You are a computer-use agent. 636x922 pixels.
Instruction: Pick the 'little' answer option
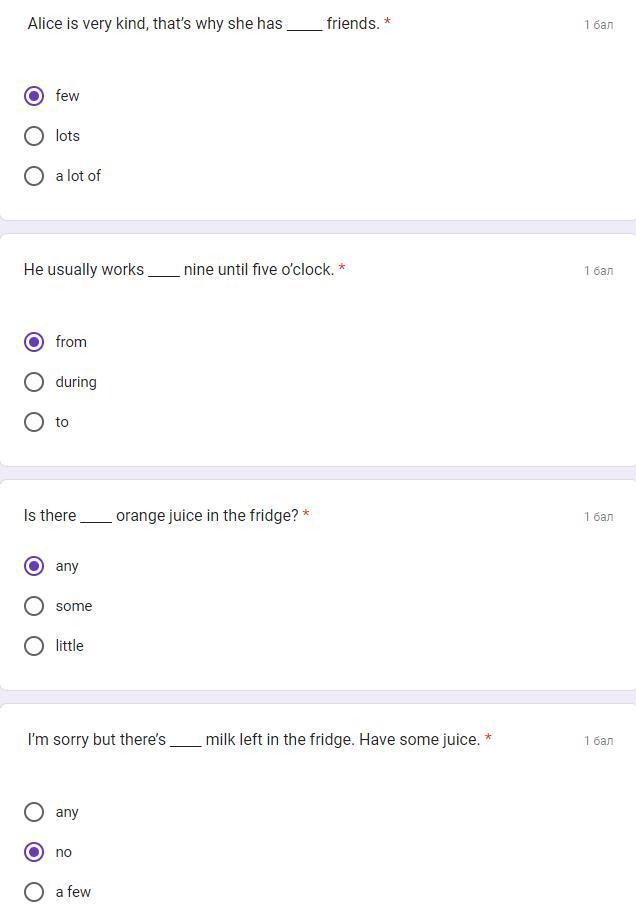34,646
